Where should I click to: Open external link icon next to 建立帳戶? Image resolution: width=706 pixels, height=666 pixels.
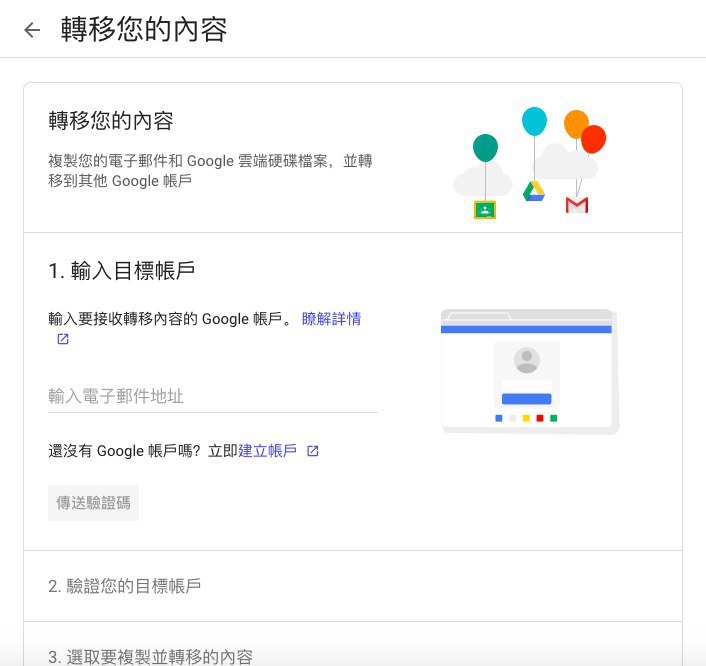pos(312,451)
